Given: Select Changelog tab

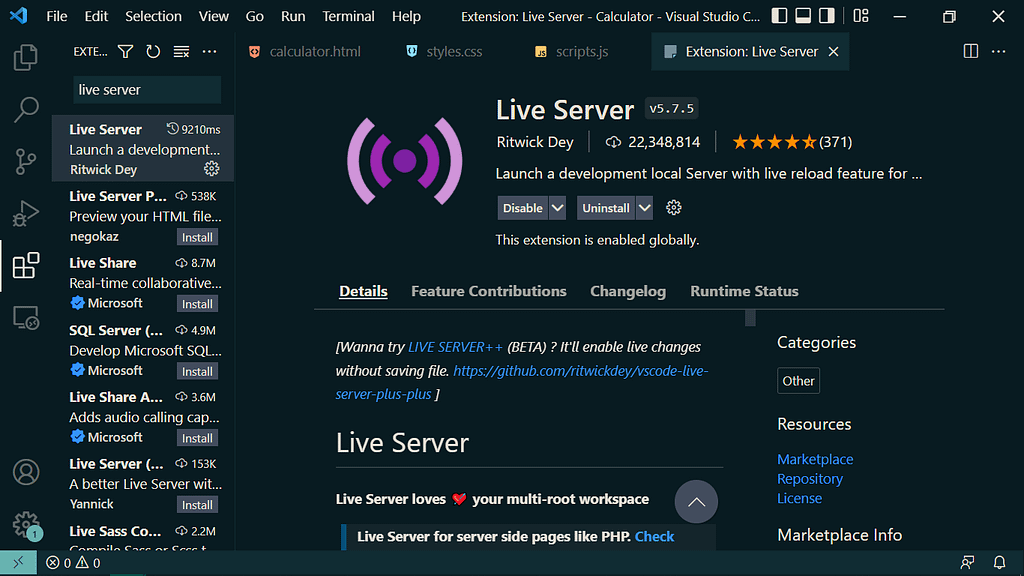Looking at the screenshot, I should [628, 291].
